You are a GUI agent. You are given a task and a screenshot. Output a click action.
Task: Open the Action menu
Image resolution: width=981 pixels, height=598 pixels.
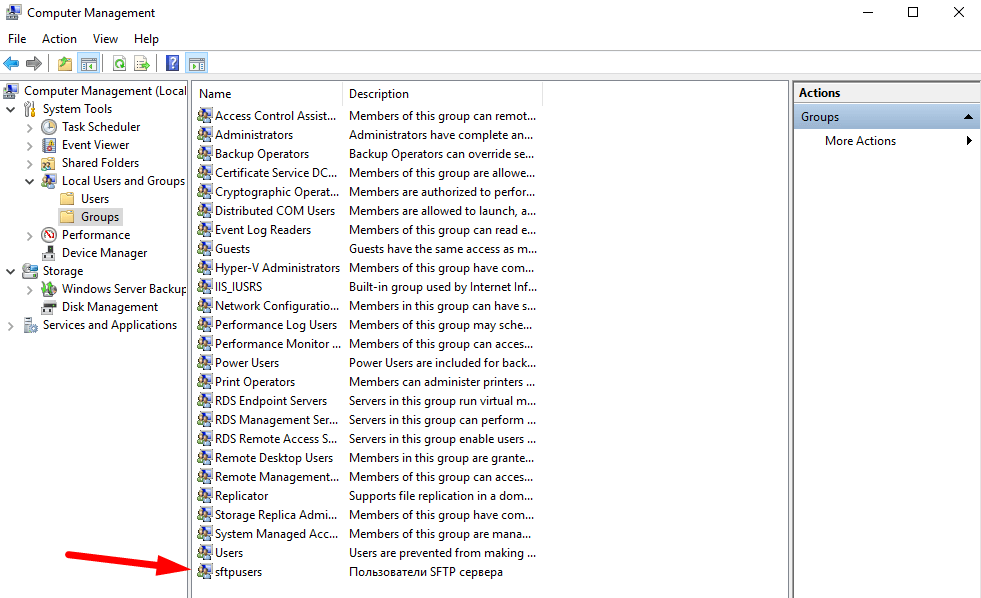(59, 39)
